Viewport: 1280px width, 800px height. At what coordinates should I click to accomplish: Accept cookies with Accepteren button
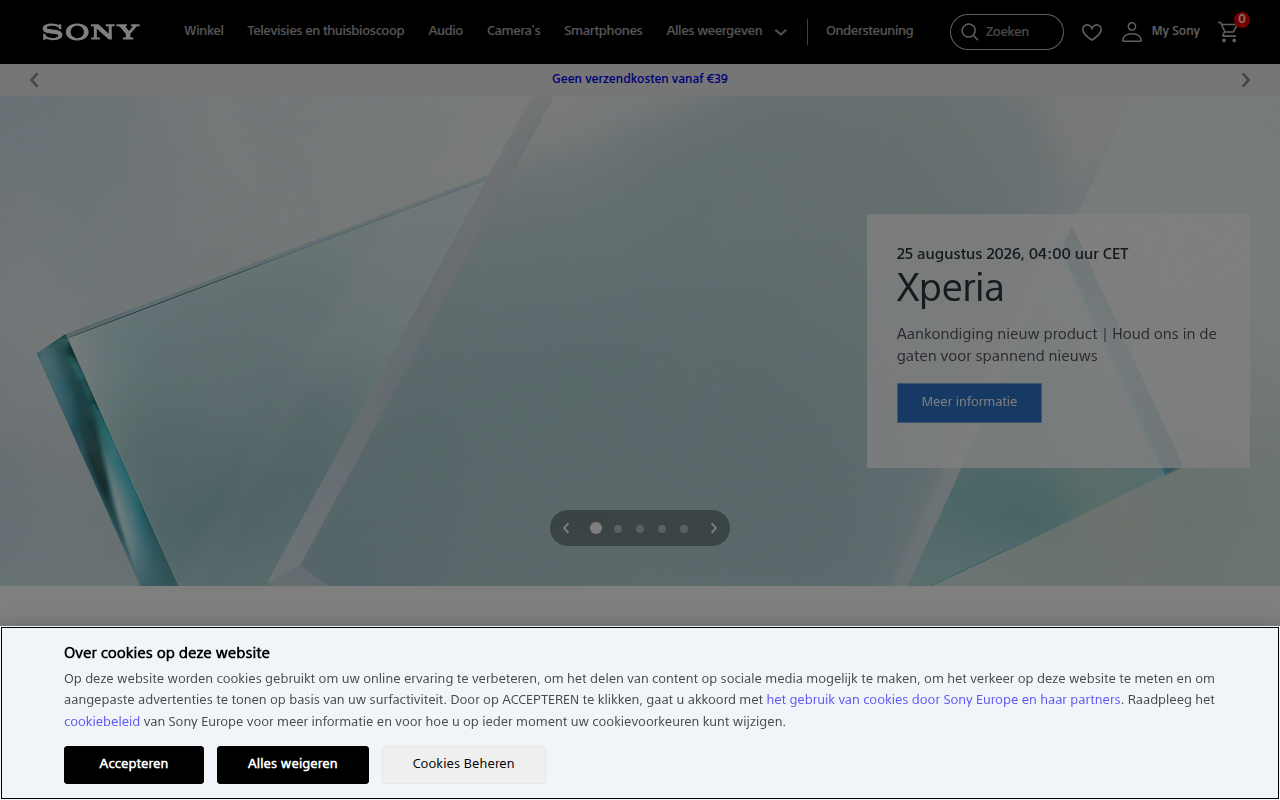tap(134, 764)
